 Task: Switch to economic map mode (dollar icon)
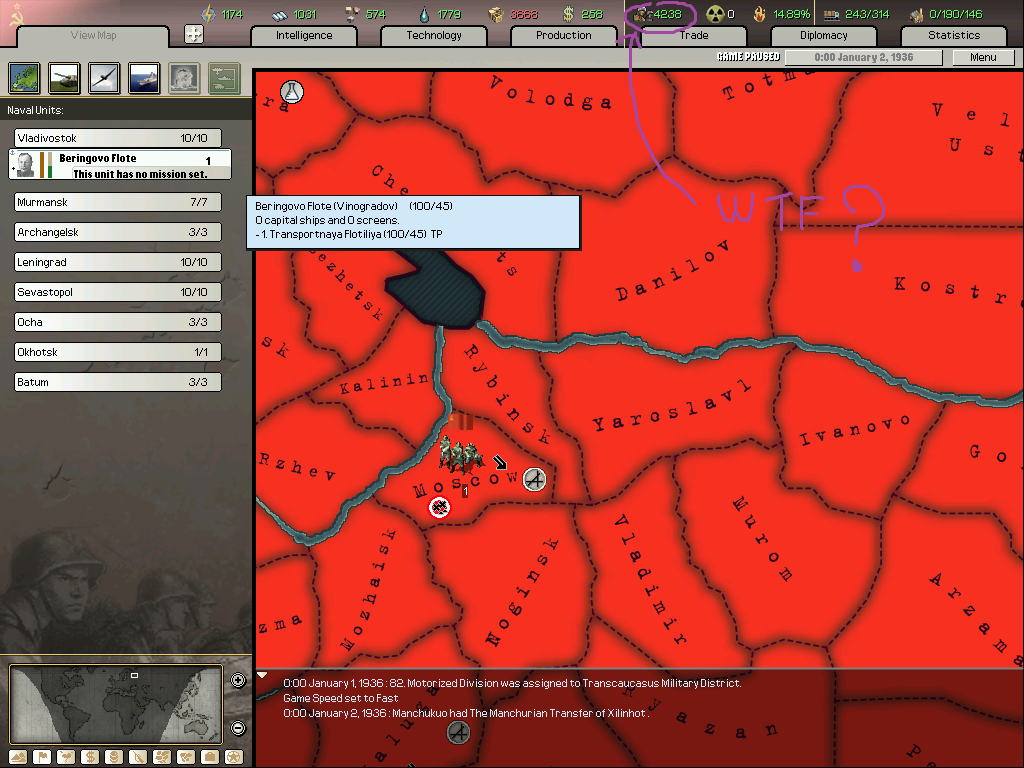[90, 757]
